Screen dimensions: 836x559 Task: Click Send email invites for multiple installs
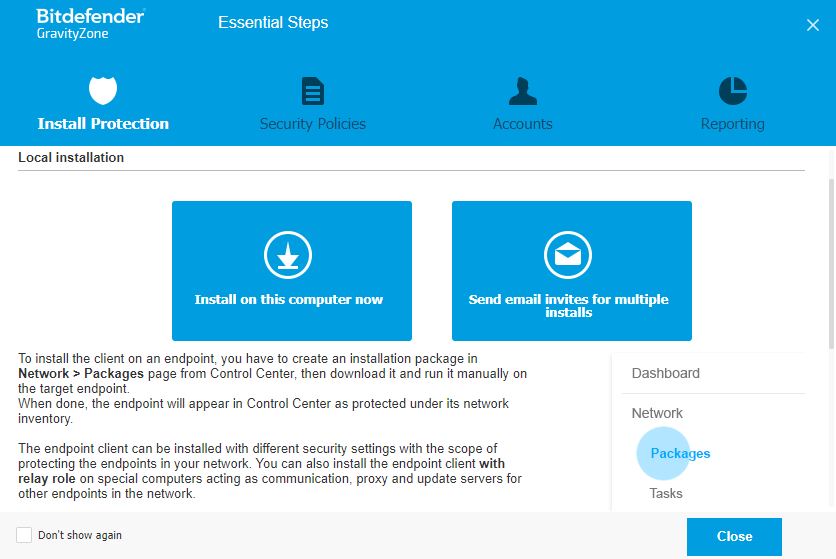(572, 271)
